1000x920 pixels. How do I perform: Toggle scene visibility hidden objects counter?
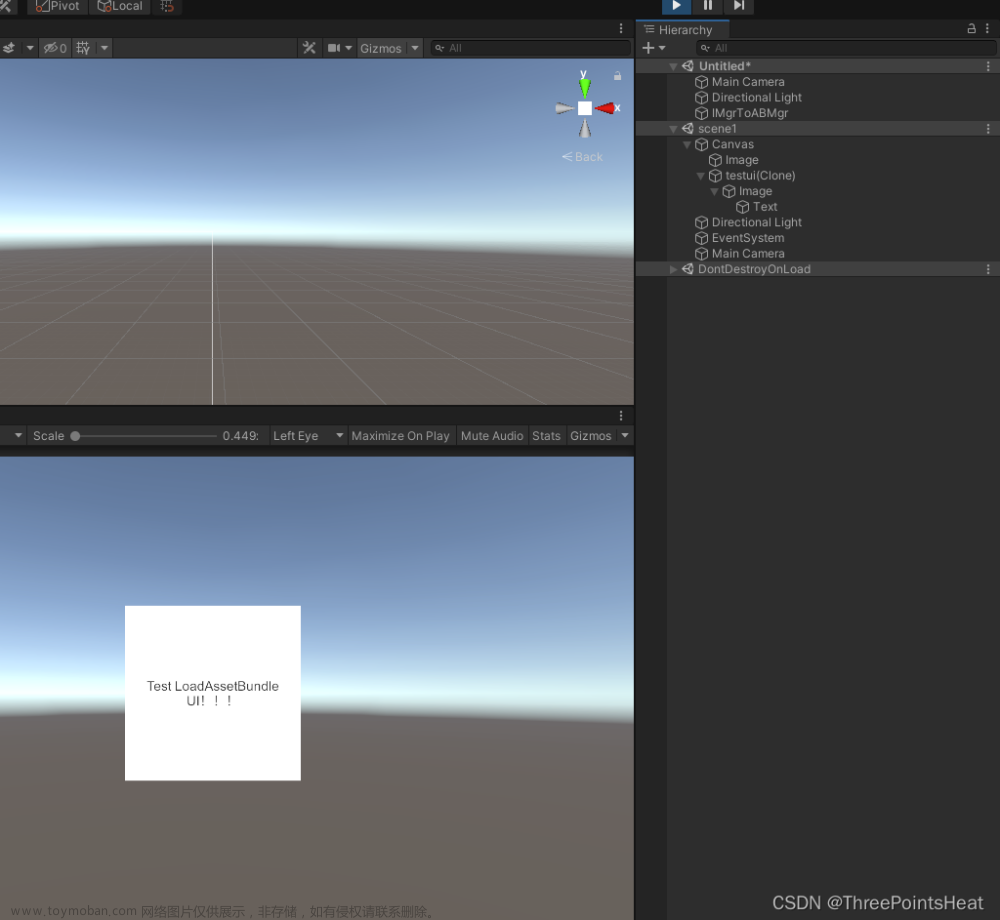coord(55,48)
